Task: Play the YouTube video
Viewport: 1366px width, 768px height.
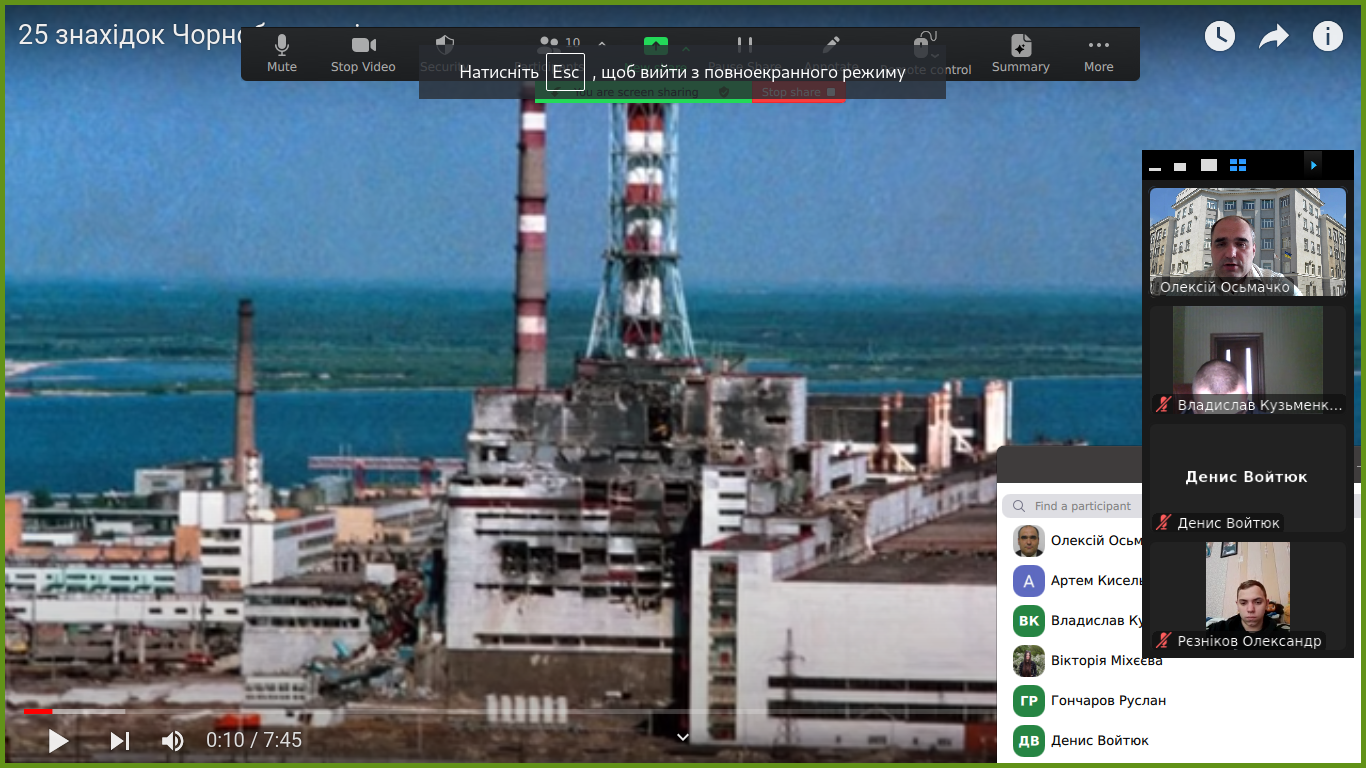Action: (x=58, y=740)
